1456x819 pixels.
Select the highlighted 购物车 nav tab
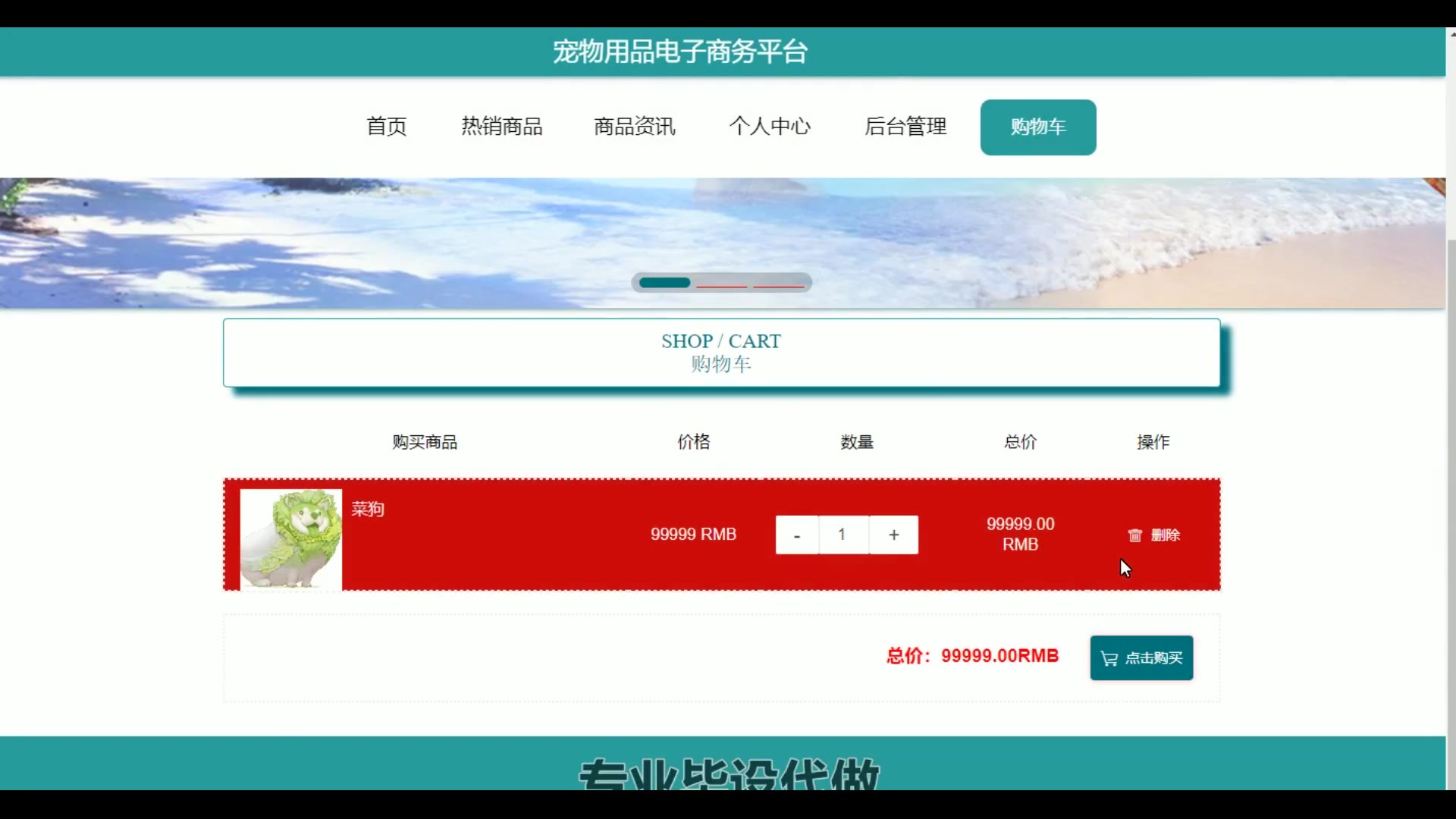[1037, 127]
